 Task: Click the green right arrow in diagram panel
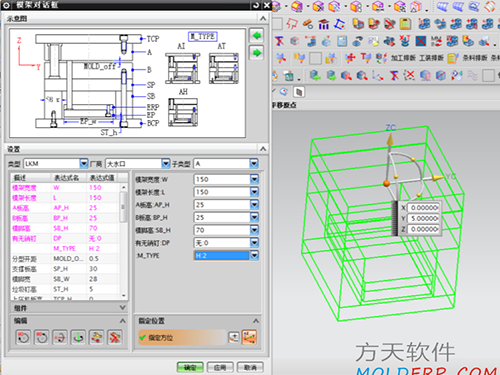coord(257,53)
